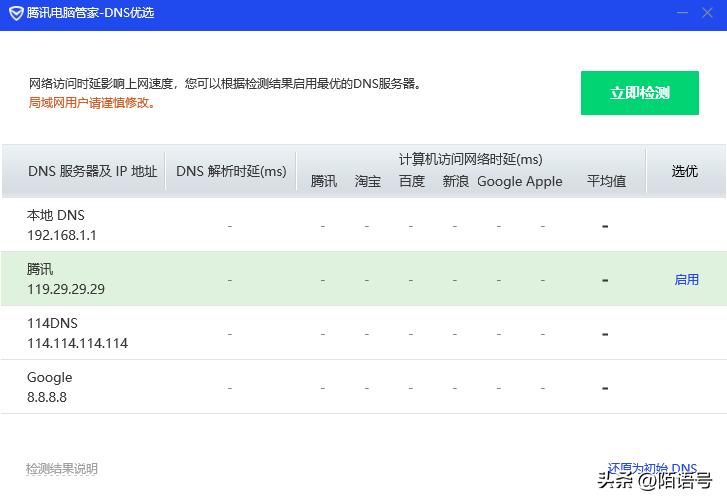
Task: Click 启用 for Tencent DNS row
Action: coord(686,280)
